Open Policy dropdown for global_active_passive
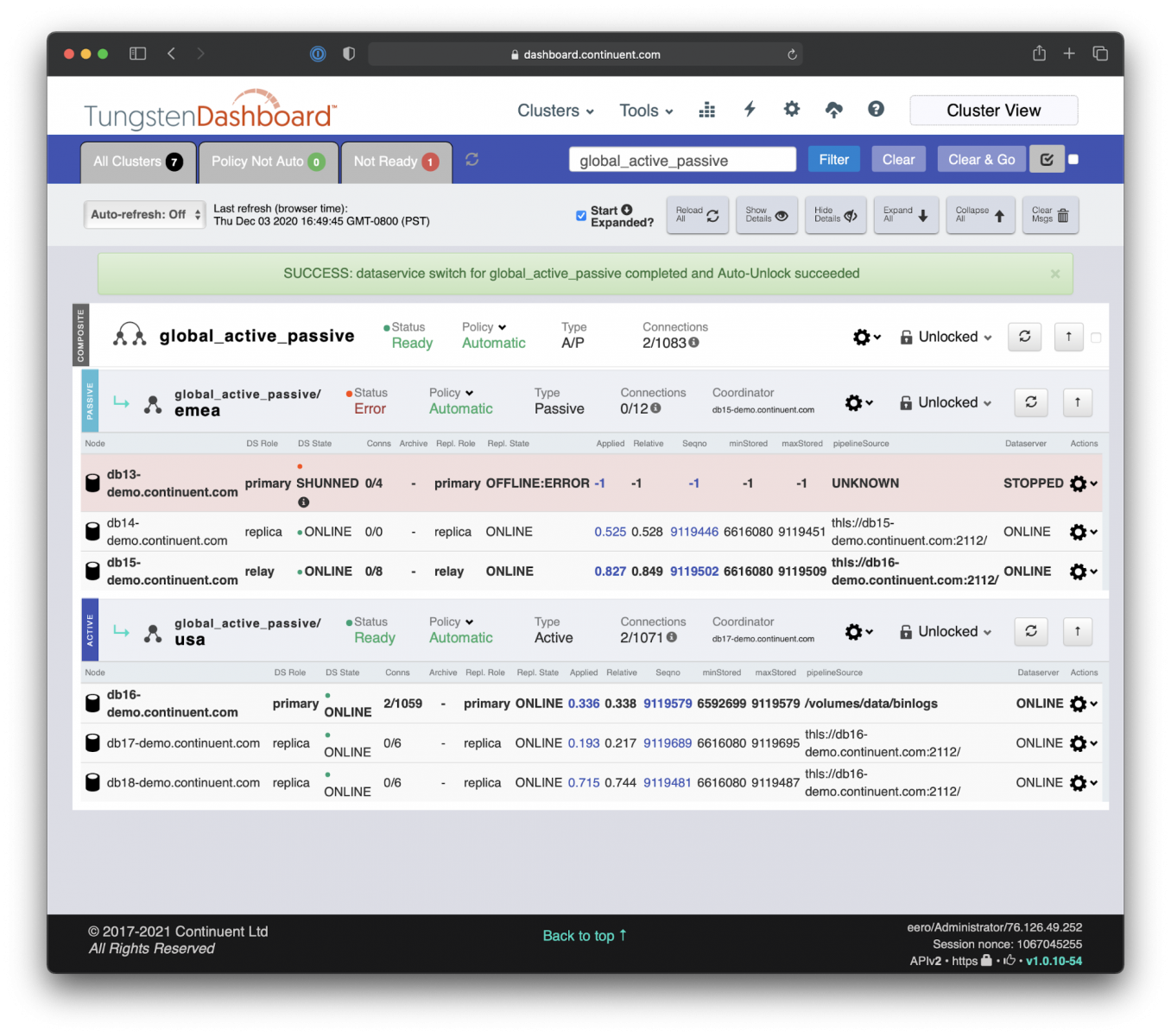This screenshot has height=1036, width=1171. 484,327
